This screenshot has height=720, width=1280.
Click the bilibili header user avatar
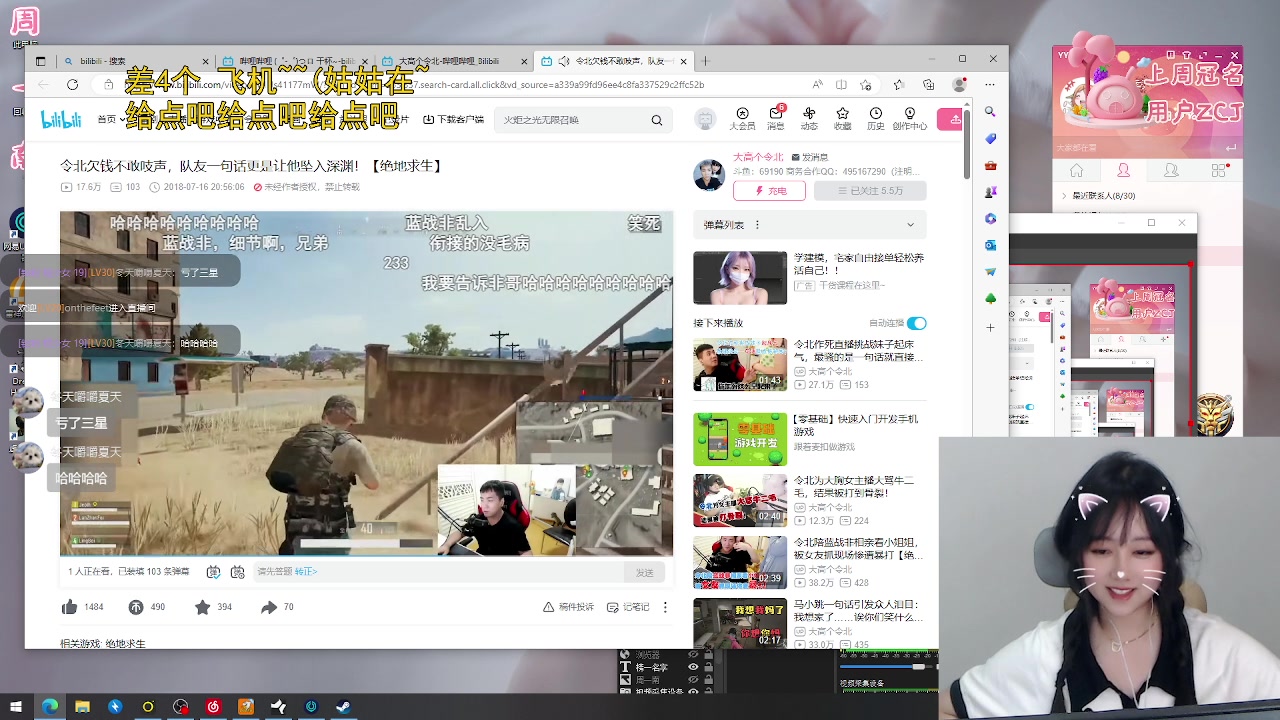(706, 119)
